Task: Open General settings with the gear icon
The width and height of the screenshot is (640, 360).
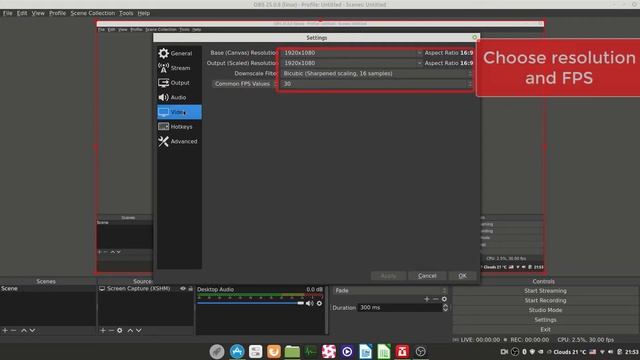Action: 163,53
